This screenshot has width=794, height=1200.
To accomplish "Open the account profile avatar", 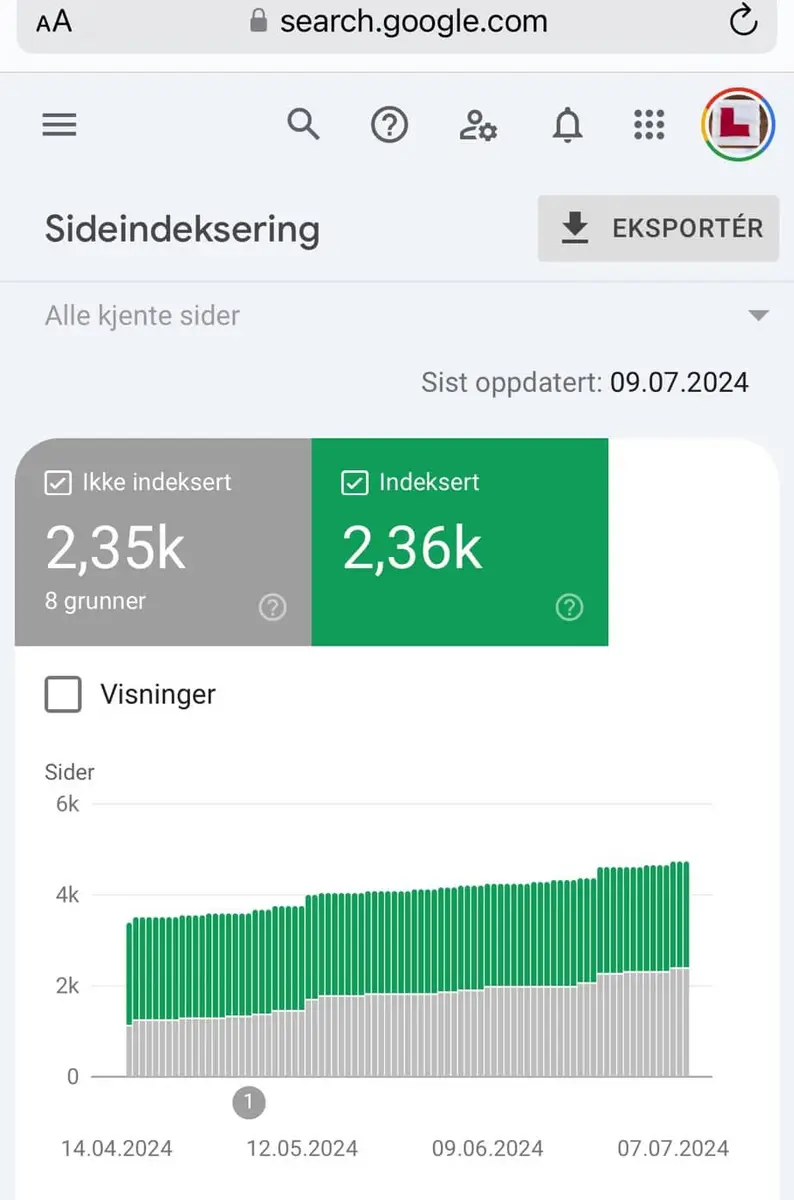I will tap(739, 125).
